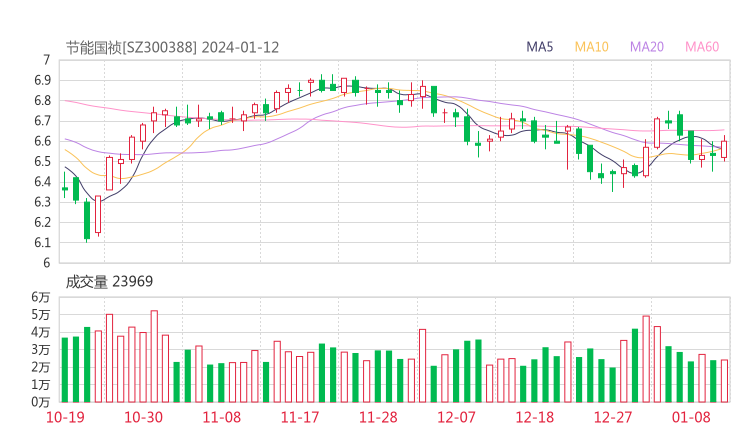Screen dimensions: 740x440
Task: Click the 11-17 date axis label
Action: (300, 417)
